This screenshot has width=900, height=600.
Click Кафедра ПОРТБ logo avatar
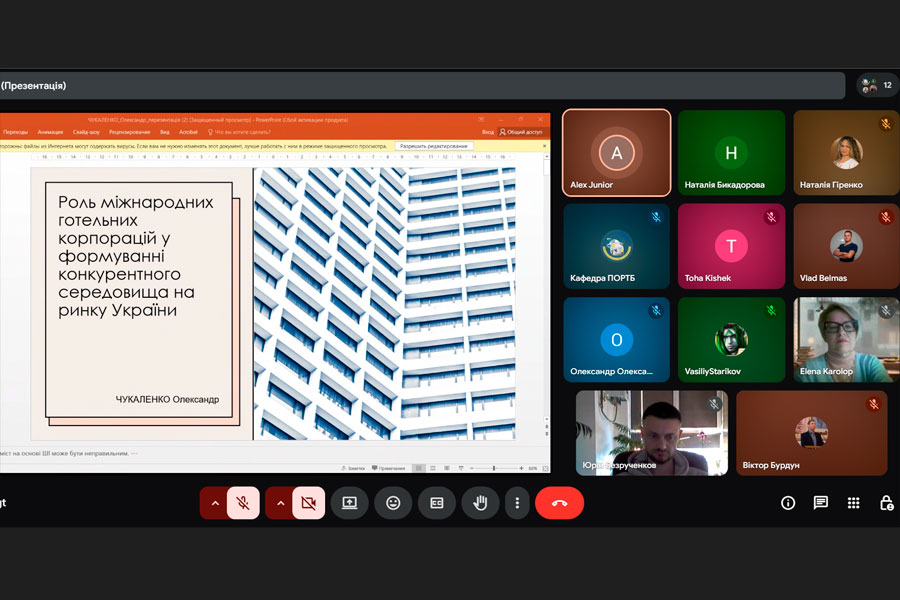pos(616,246)
